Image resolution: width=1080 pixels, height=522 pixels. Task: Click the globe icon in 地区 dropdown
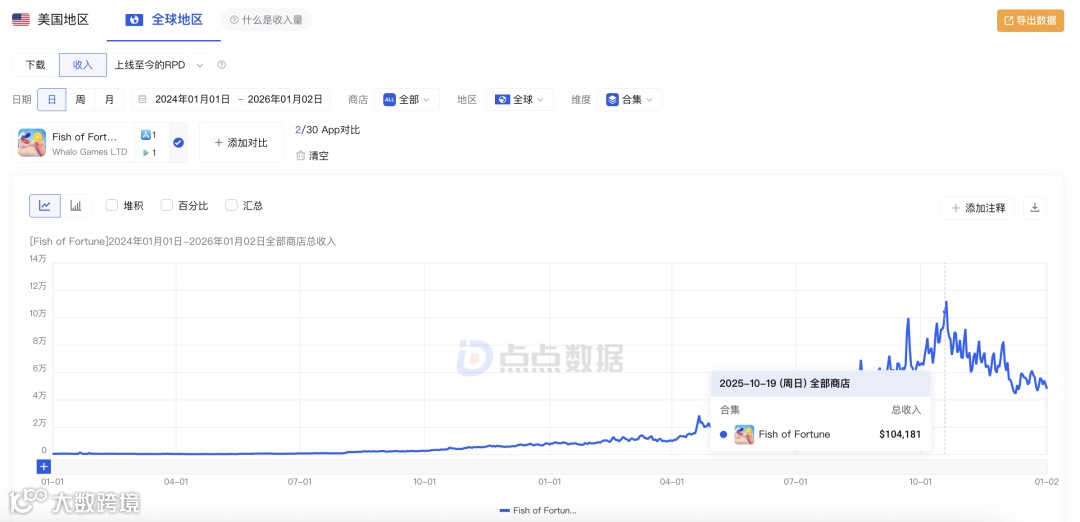pyautogui.click(x=501, y=99)
